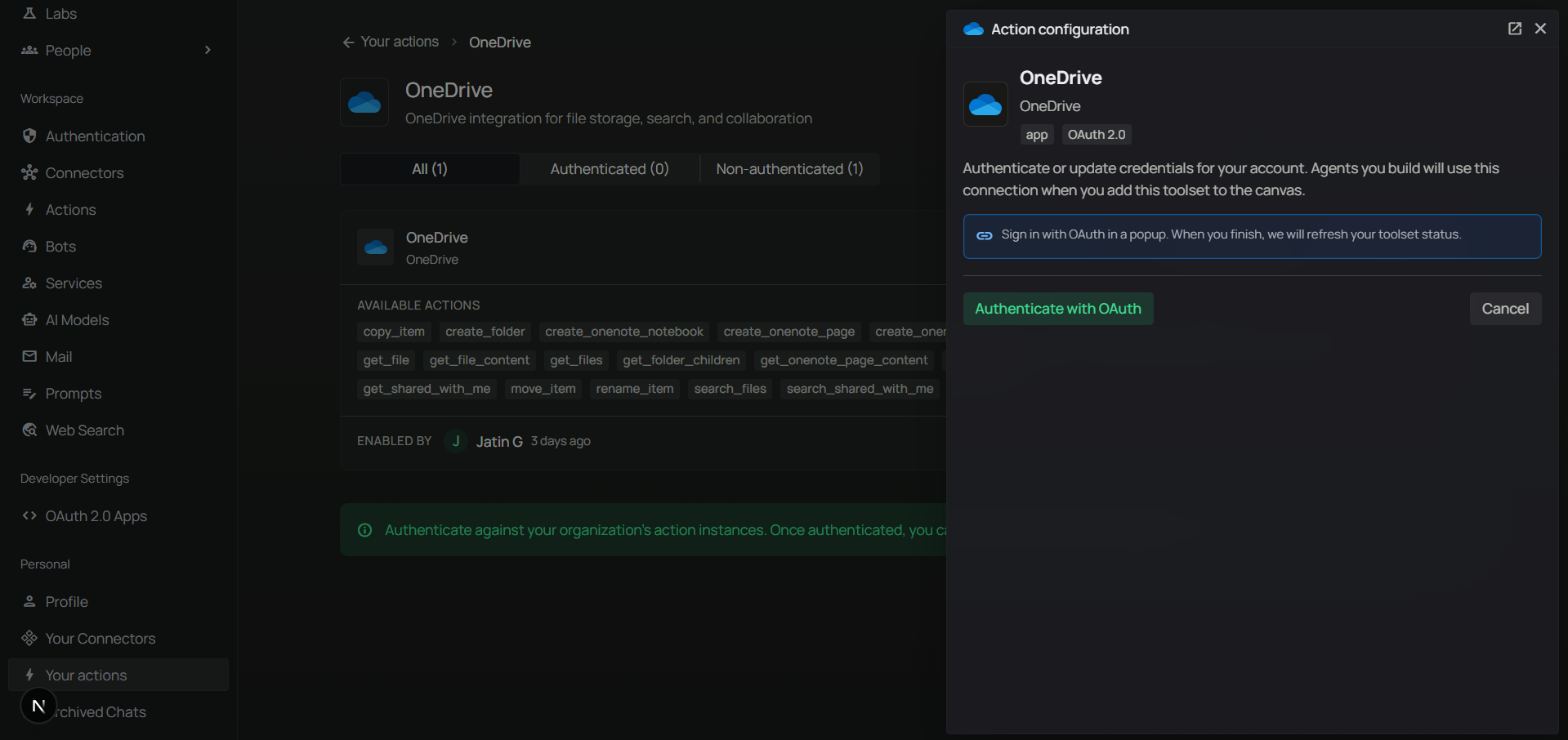Select the Services sidebar entry

(74, 283)
